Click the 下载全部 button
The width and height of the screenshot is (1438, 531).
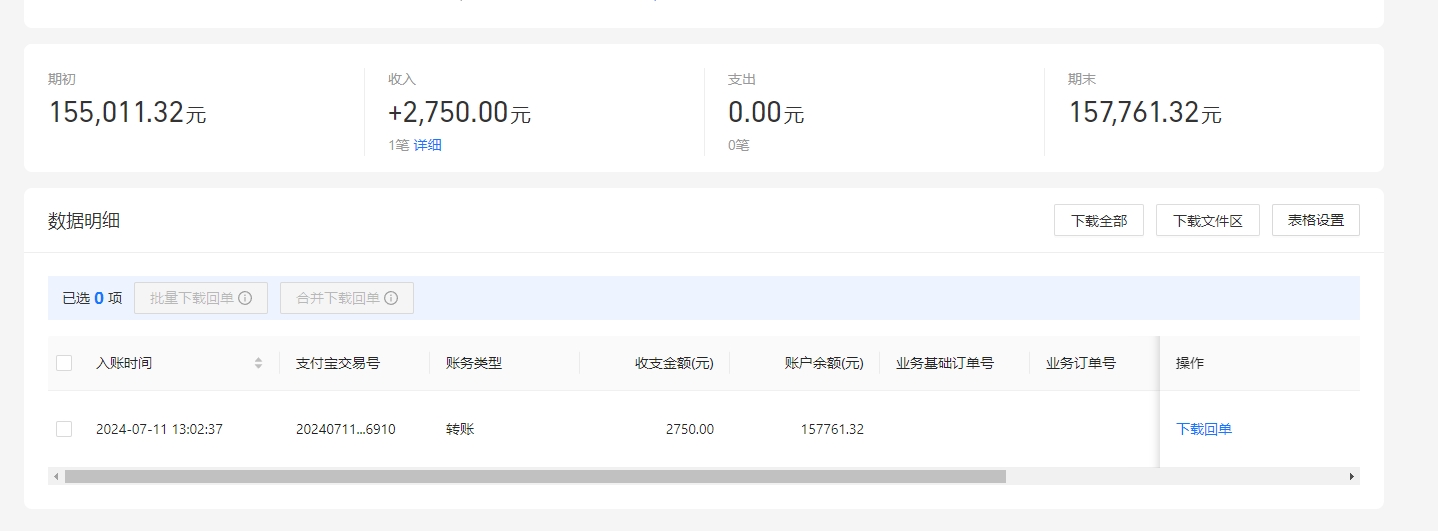coord(1099,220)
